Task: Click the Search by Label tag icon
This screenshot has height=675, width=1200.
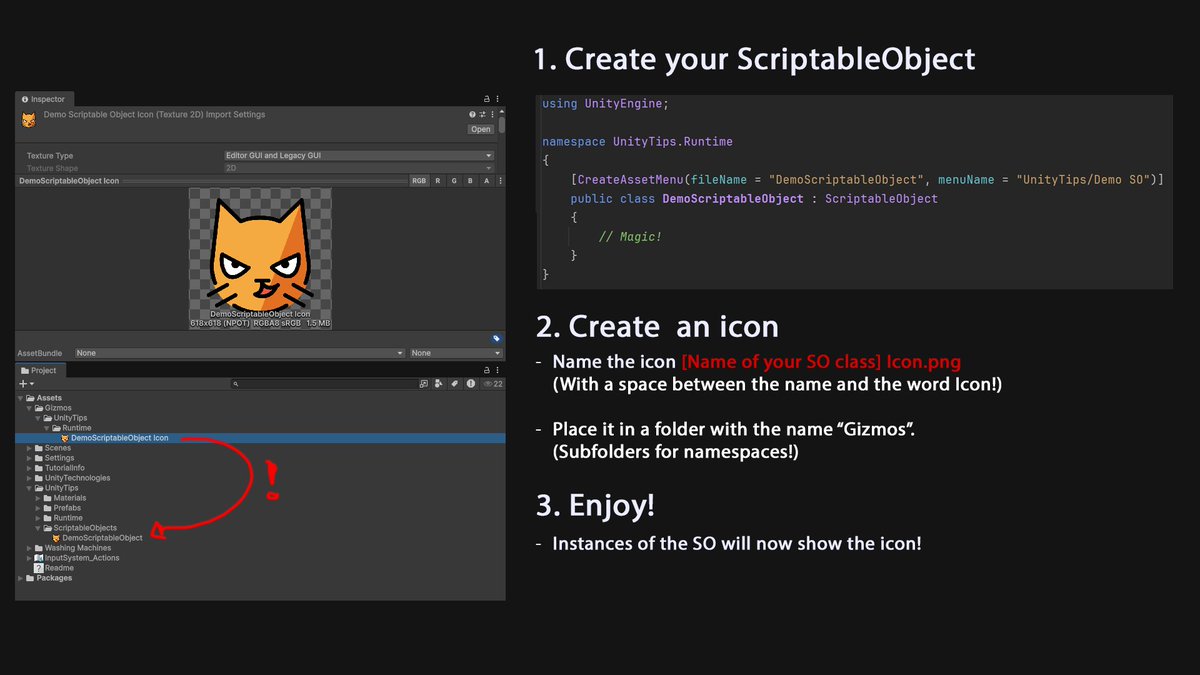Action: point(454,383)
